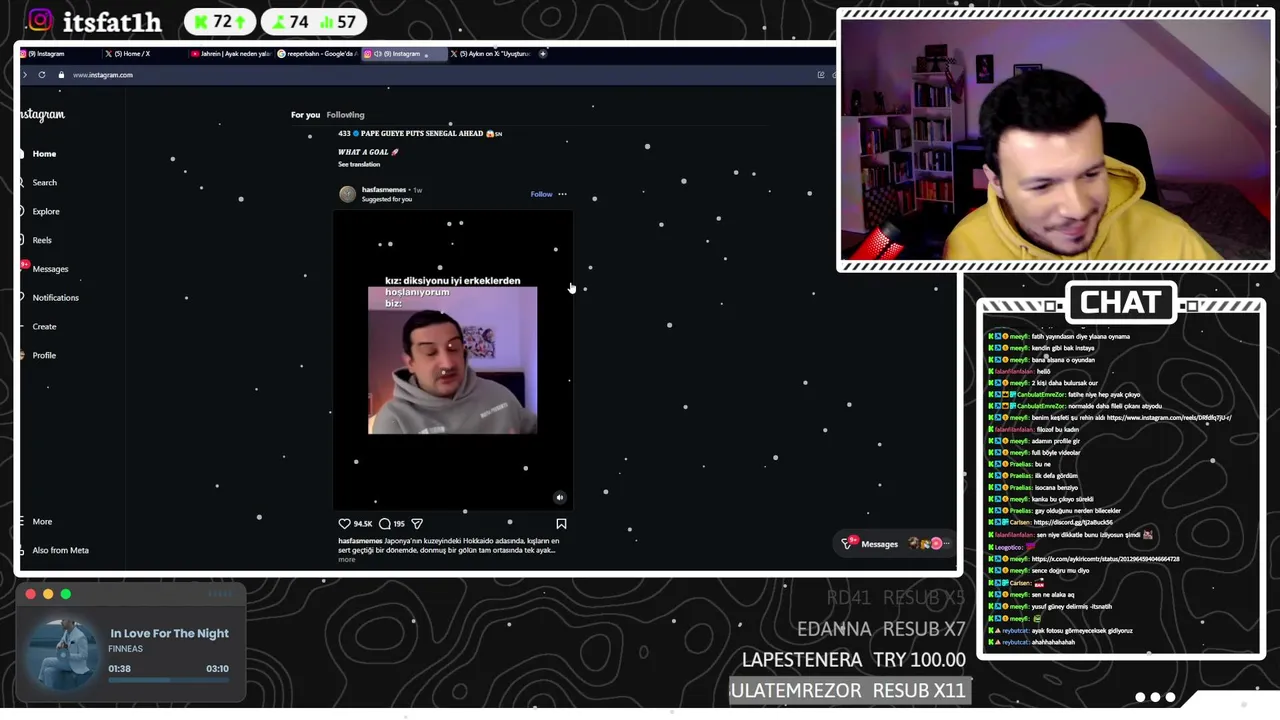
Task: Open the floating Messages pill icon
Action: pos(848,544)
